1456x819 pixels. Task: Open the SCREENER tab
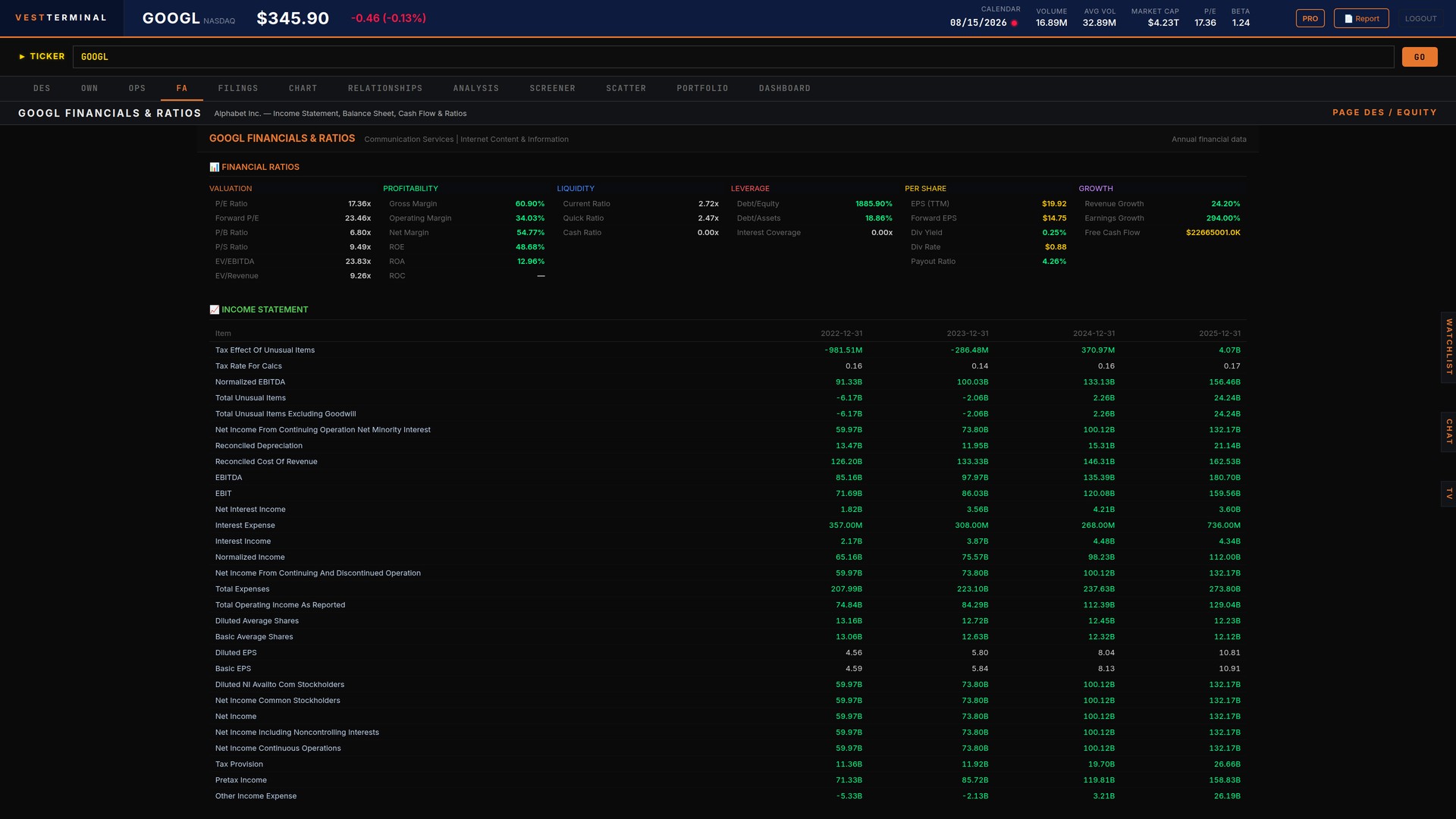pyautogui.click(x=553, y=89)
